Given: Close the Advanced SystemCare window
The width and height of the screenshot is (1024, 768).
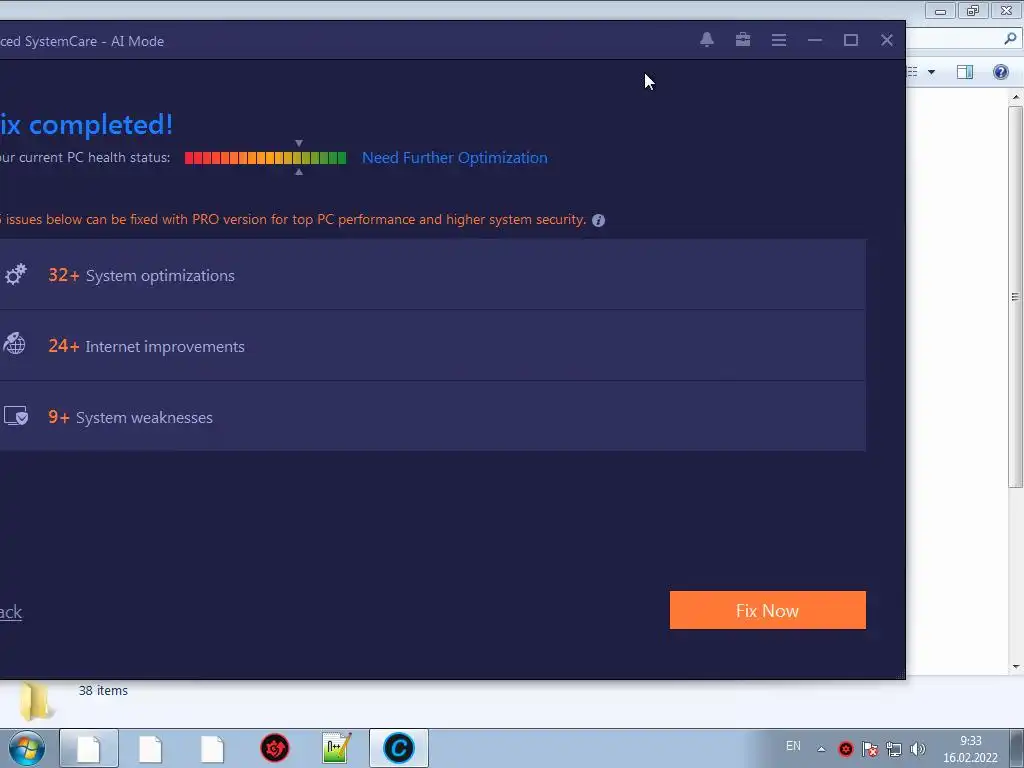Looking at the screenshot, I should pos(886,40).
